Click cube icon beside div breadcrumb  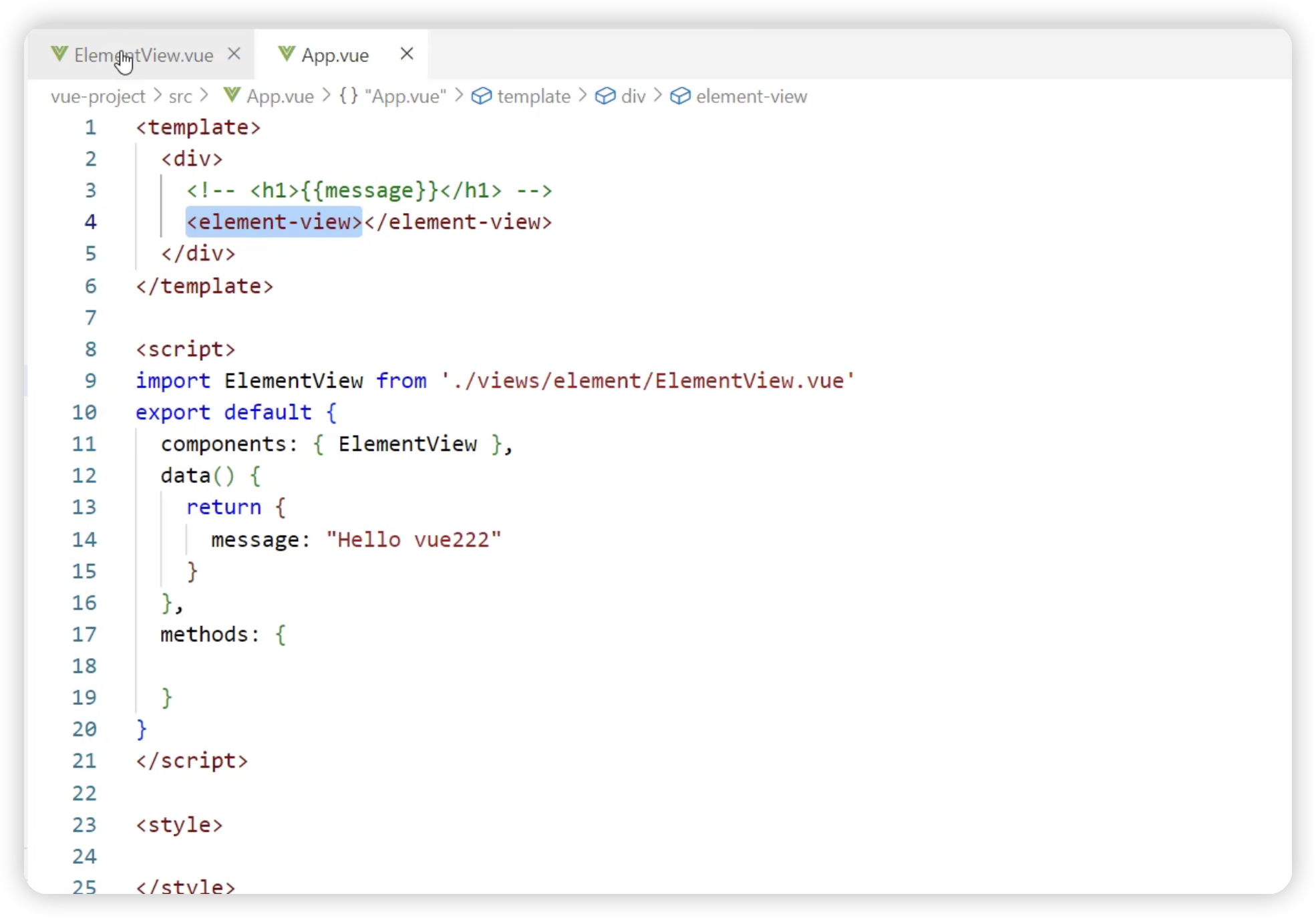tap(605, 96)
